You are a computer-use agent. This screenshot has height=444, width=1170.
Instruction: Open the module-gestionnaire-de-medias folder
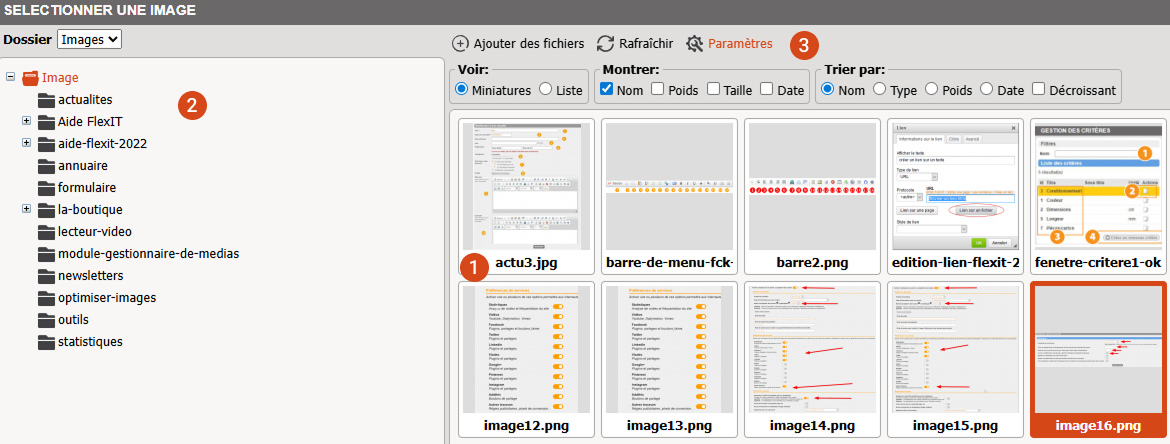(148, 254)
